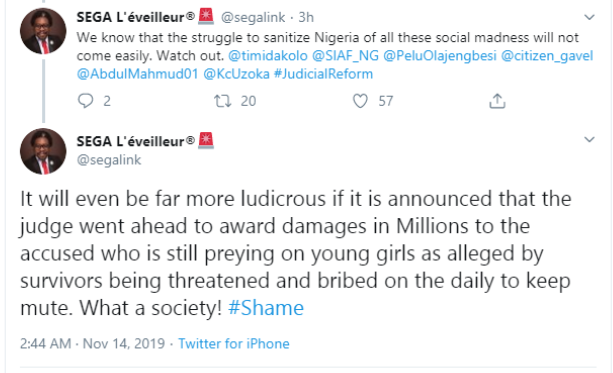Open the @SIAF_NG mention link
Screen dimensions: 613x373
(346, 56)
